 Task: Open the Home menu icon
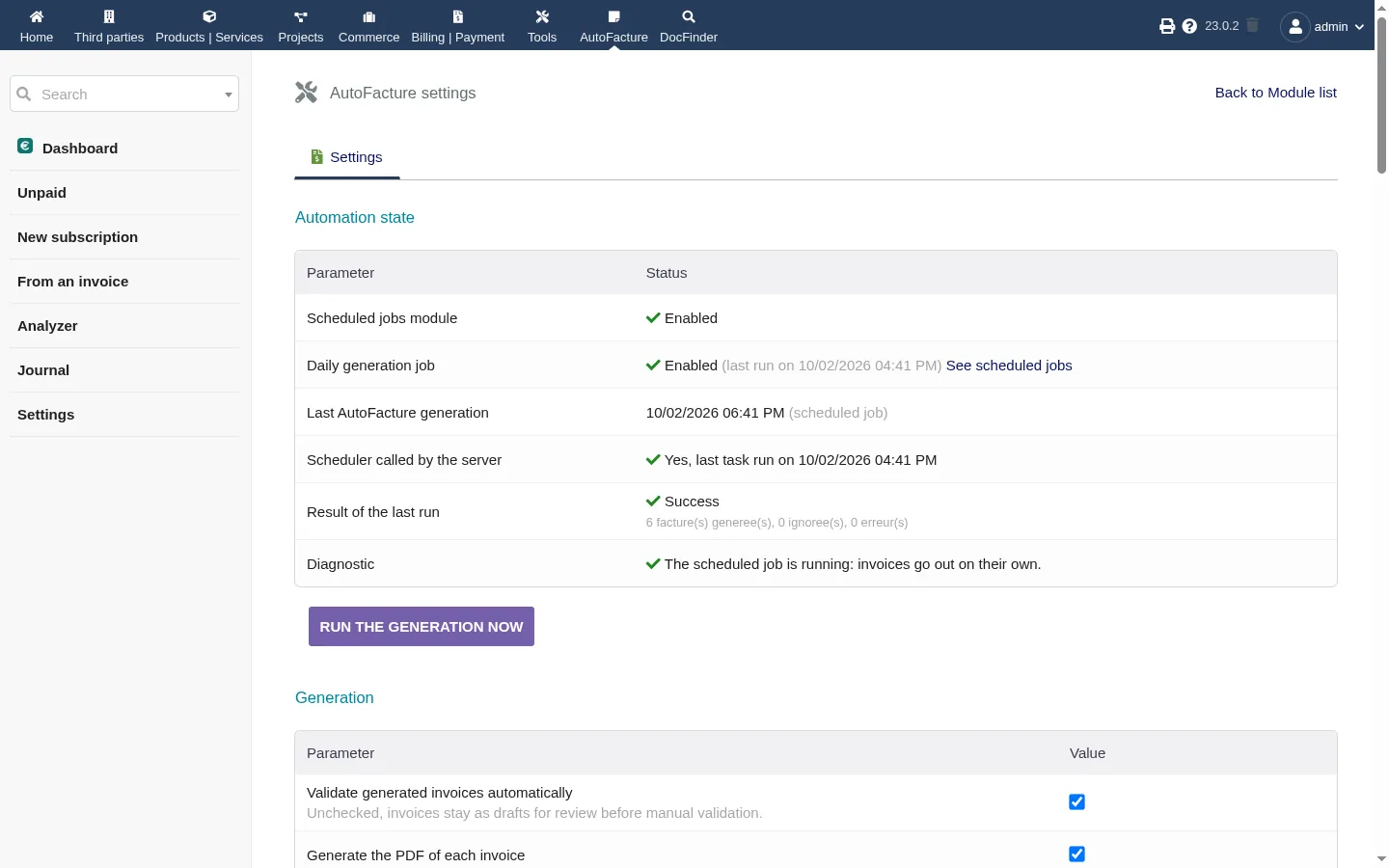click(37, 16)
